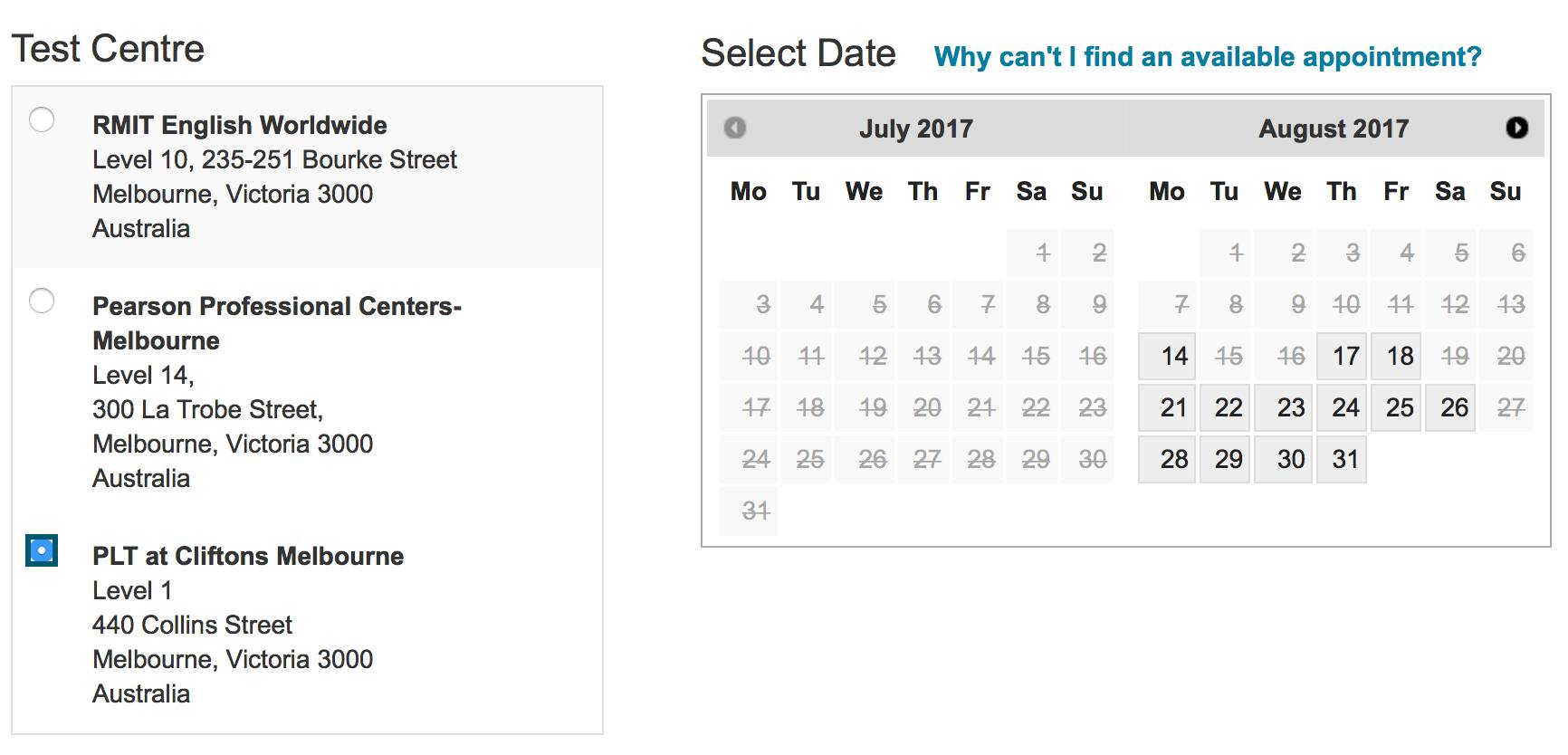1568x755 pixels.
Task: Select August 28 in the calendar
Action: point(1167,459)
